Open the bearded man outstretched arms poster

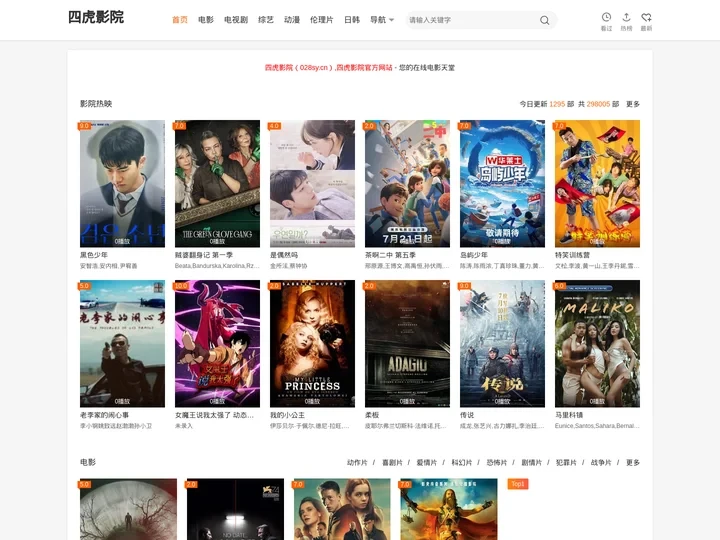tap(449, 509)
